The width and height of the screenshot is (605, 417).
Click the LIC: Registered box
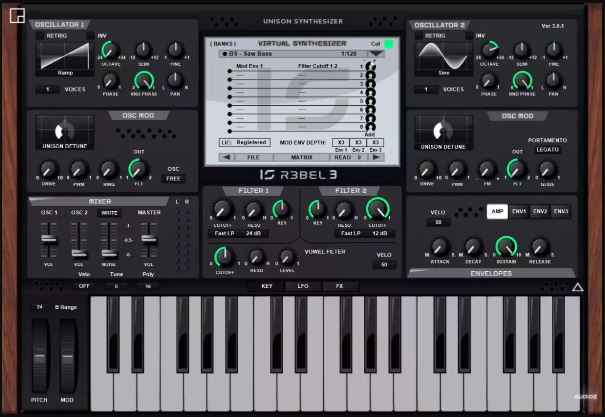245,142
